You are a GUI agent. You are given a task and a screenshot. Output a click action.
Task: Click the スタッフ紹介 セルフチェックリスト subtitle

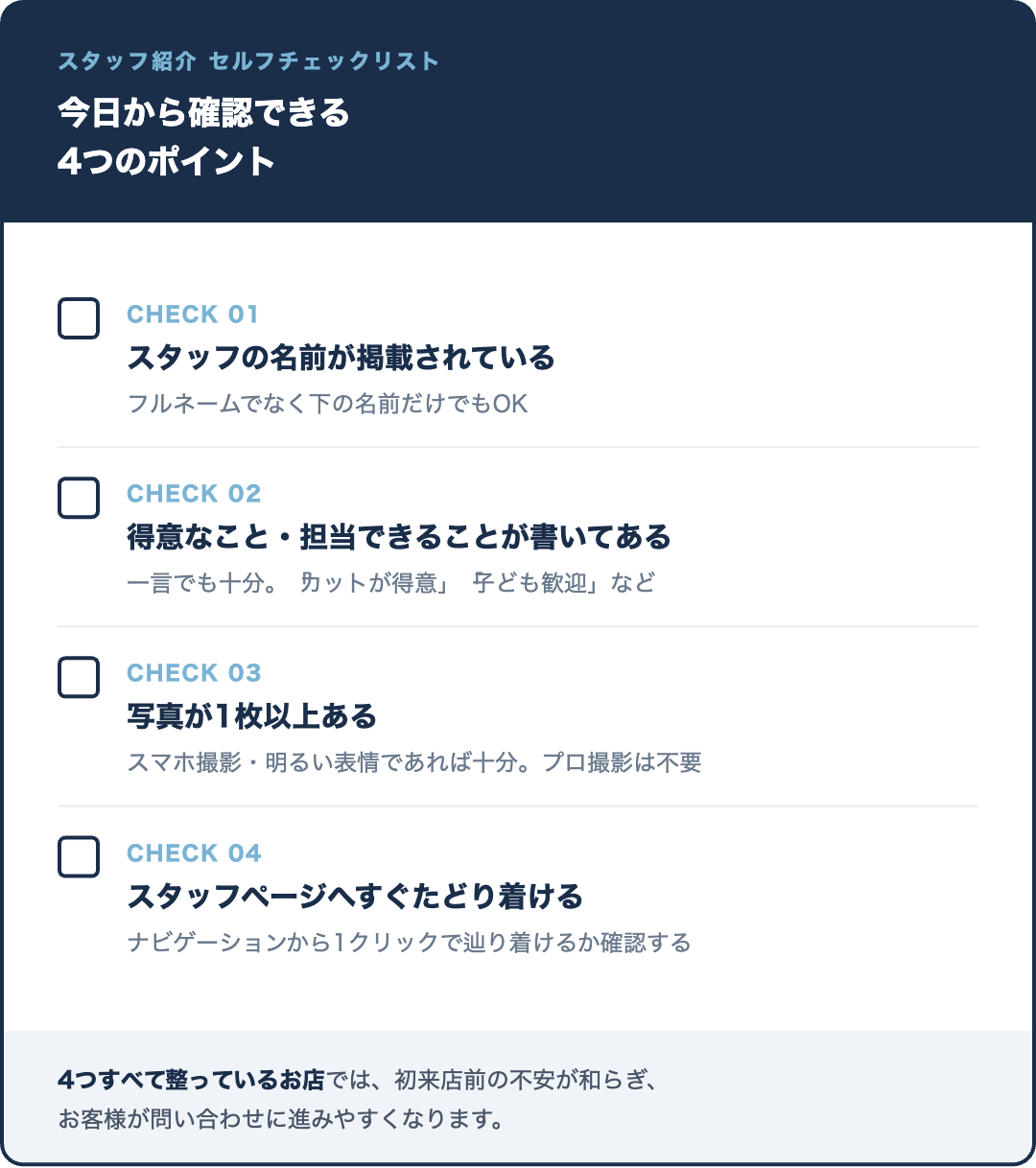[x=248, y=61]
